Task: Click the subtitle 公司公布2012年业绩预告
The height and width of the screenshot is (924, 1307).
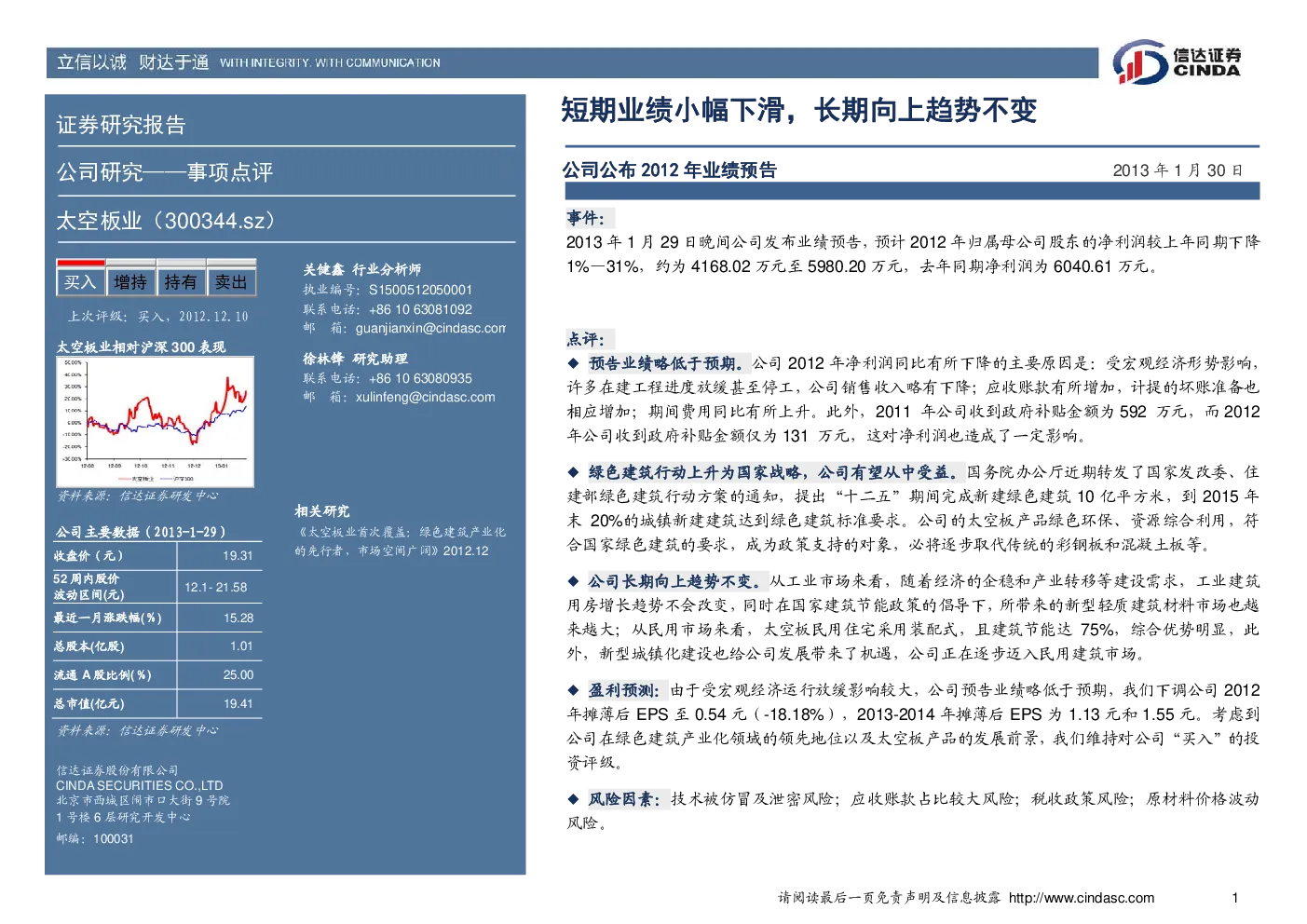Action: point(670,170)
